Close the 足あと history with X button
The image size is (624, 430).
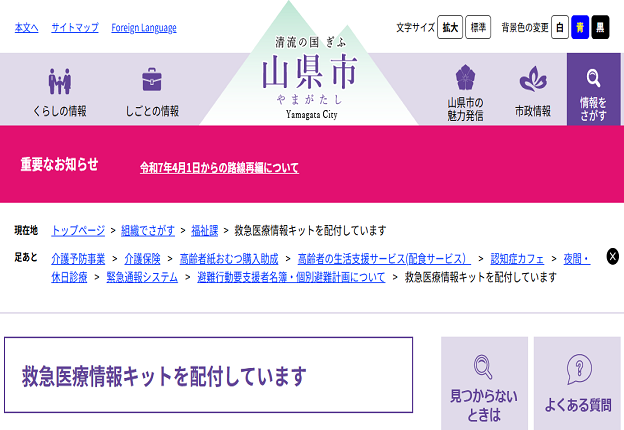(x=612, y=256)
